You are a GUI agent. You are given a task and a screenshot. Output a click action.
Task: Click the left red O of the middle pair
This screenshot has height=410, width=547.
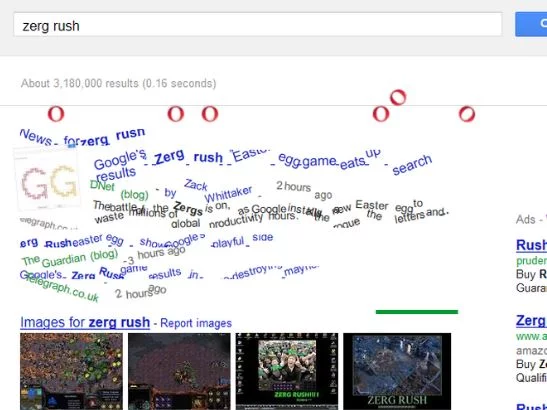[175, 114]
